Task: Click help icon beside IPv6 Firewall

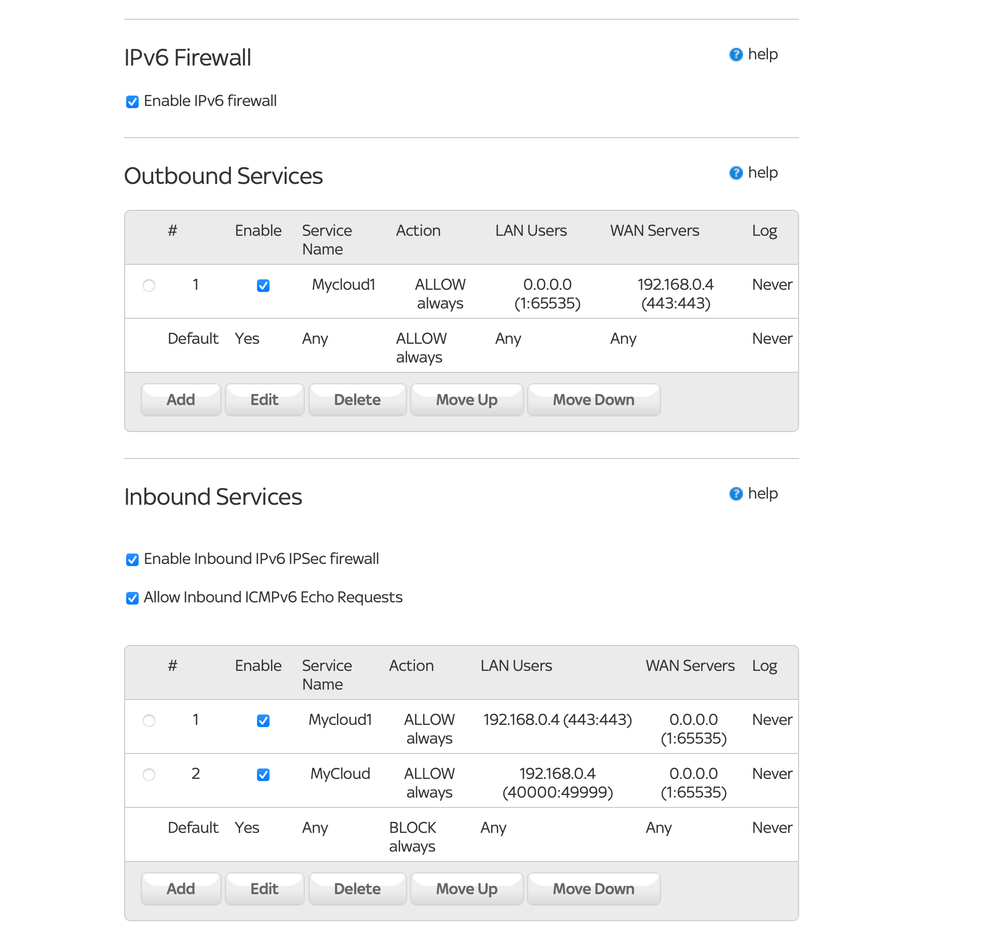Action: tap(736, 55)
